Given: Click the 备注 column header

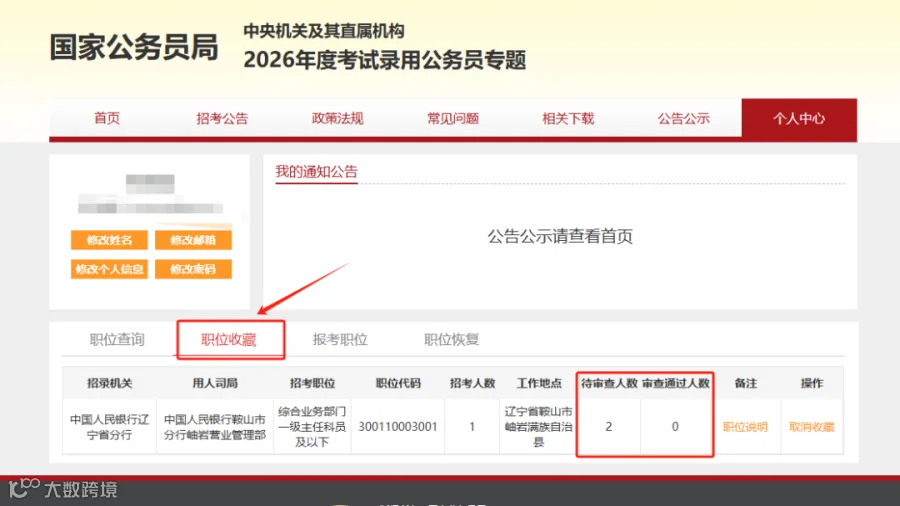Looking at the screenshot, I should (x=745, y=383).
